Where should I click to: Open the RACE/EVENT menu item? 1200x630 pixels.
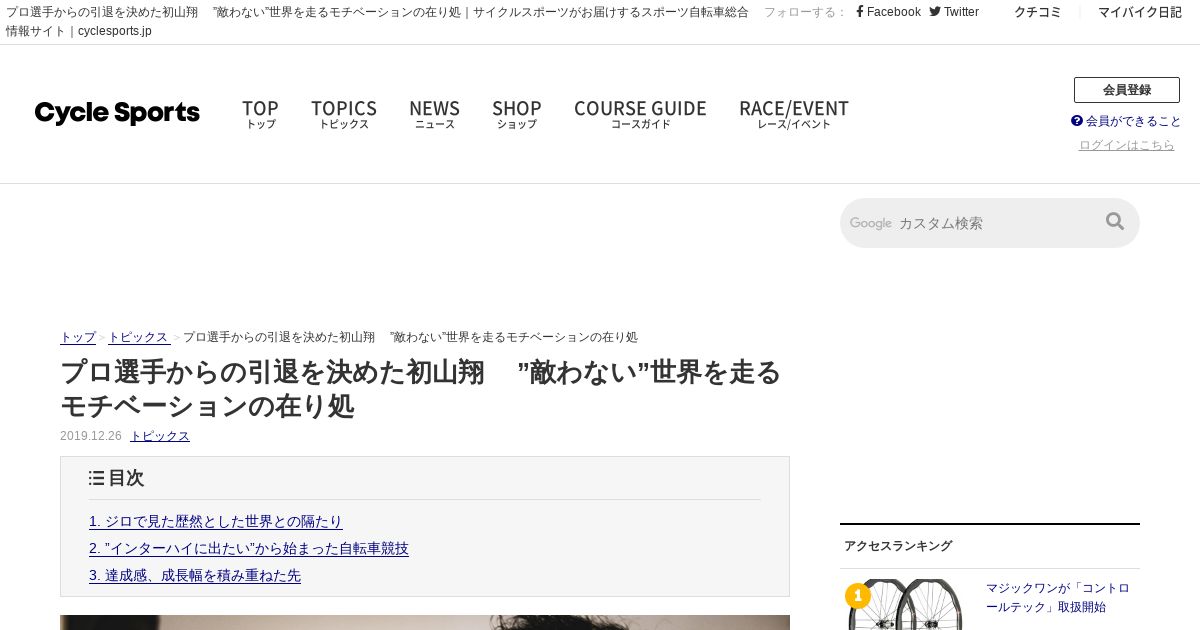[x=794, y=114]
